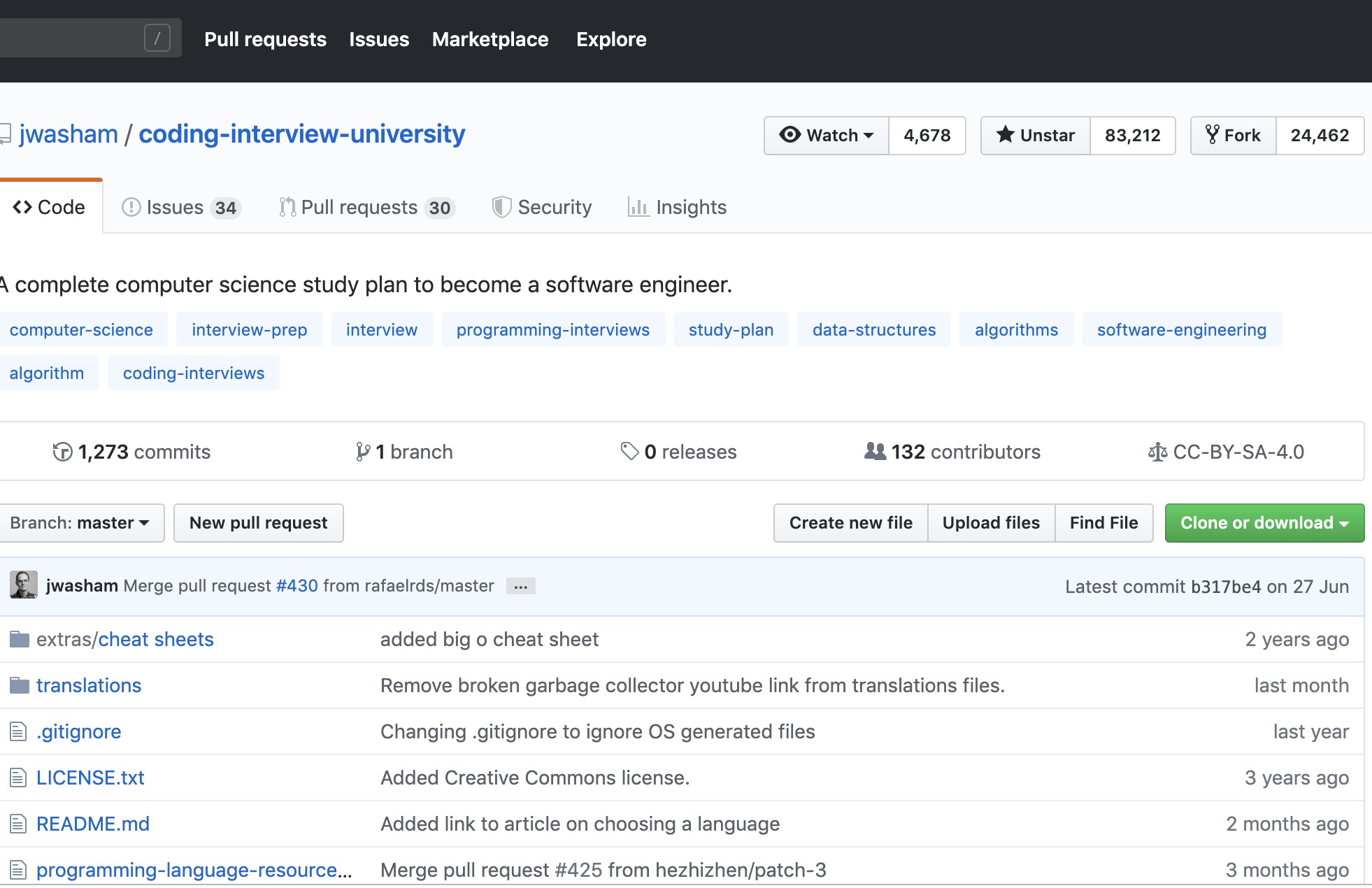The image size is (1372, 888).
Task: Click the star icon on Unstar button
Action: [1006, 134]
